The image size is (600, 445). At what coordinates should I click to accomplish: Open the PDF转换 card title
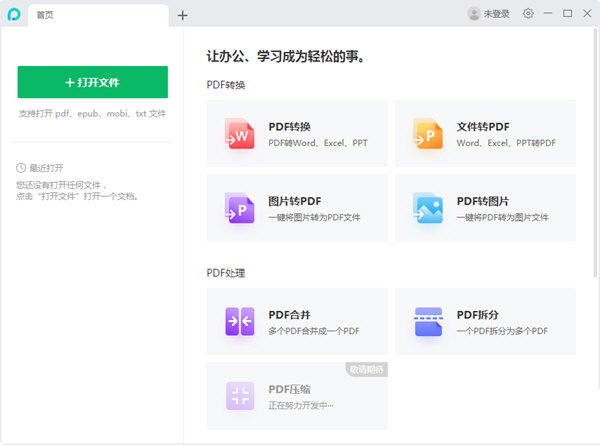click(289, 127)
